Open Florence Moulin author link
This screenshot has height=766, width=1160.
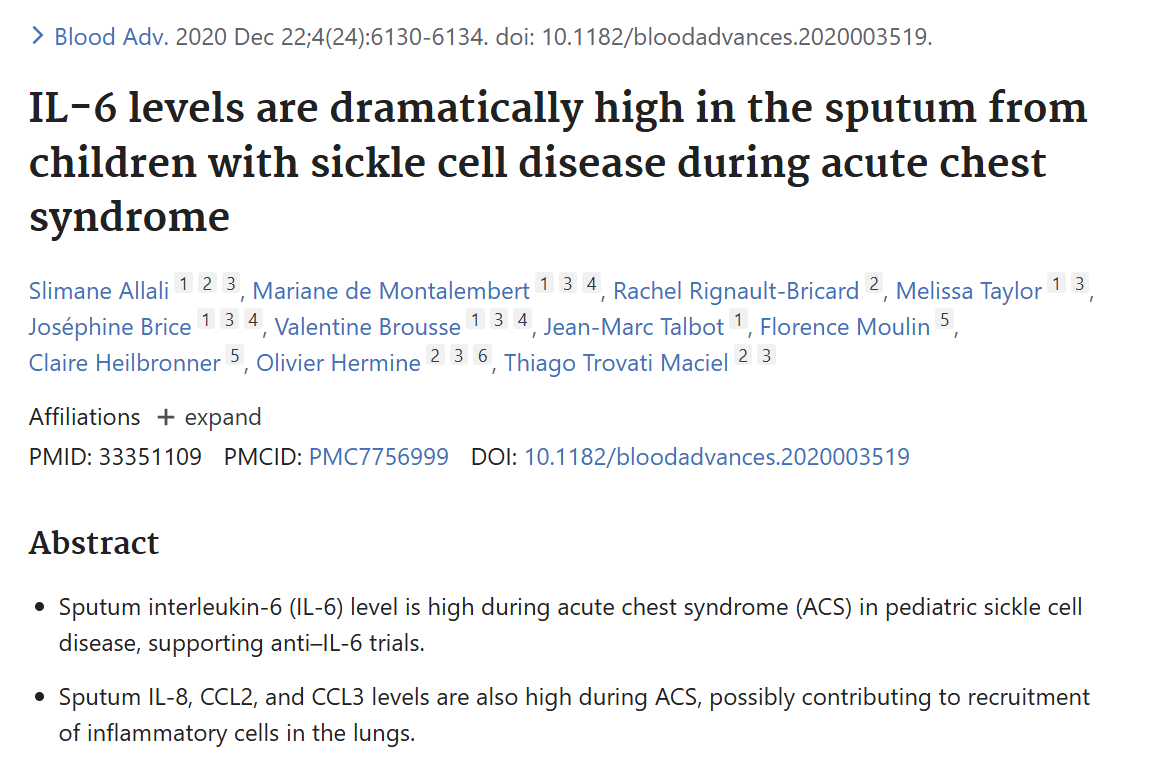(845, 327)
